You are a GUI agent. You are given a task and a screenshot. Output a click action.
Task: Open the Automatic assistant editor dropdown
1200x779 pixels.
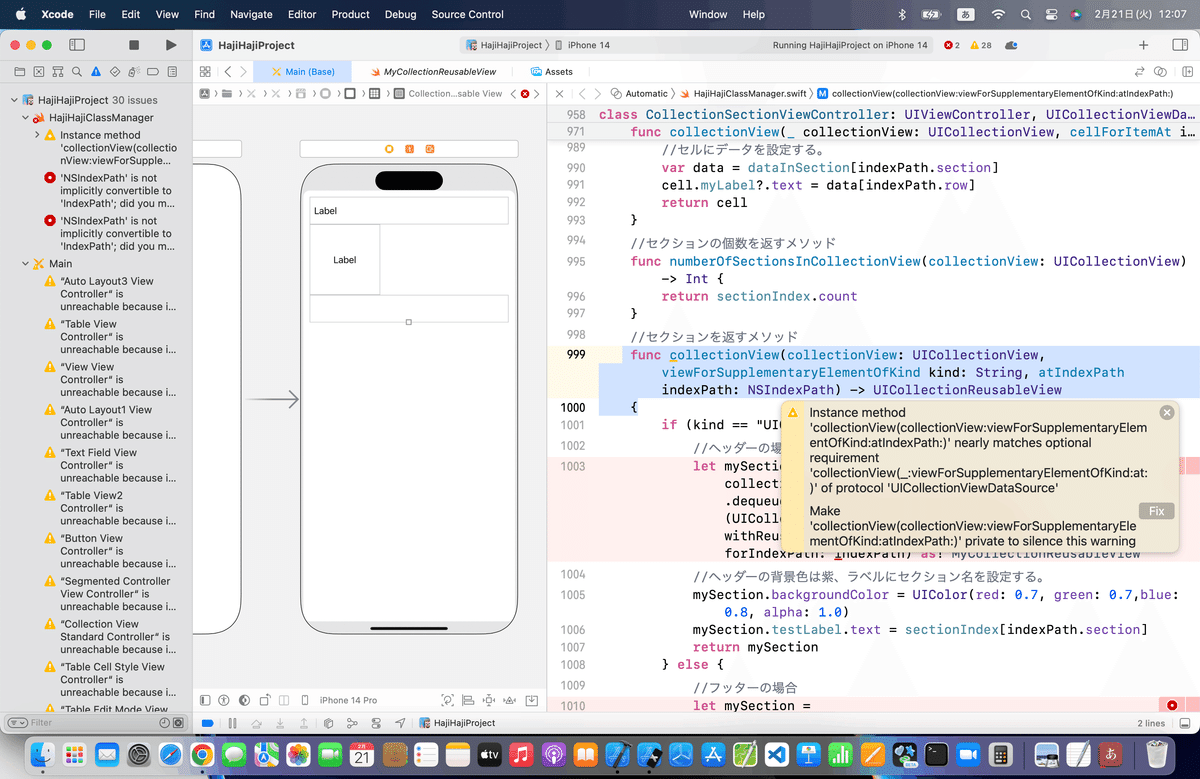point(640,93)
